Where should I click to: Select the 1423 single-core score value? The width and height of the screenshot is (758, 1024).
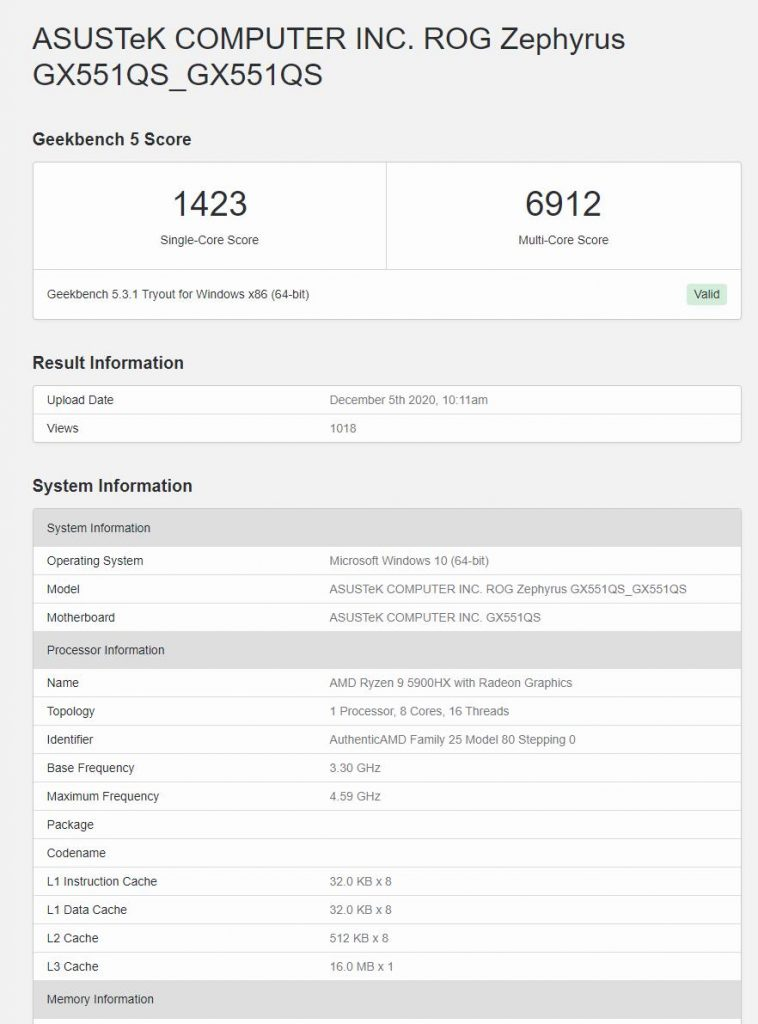pos(210,204)
